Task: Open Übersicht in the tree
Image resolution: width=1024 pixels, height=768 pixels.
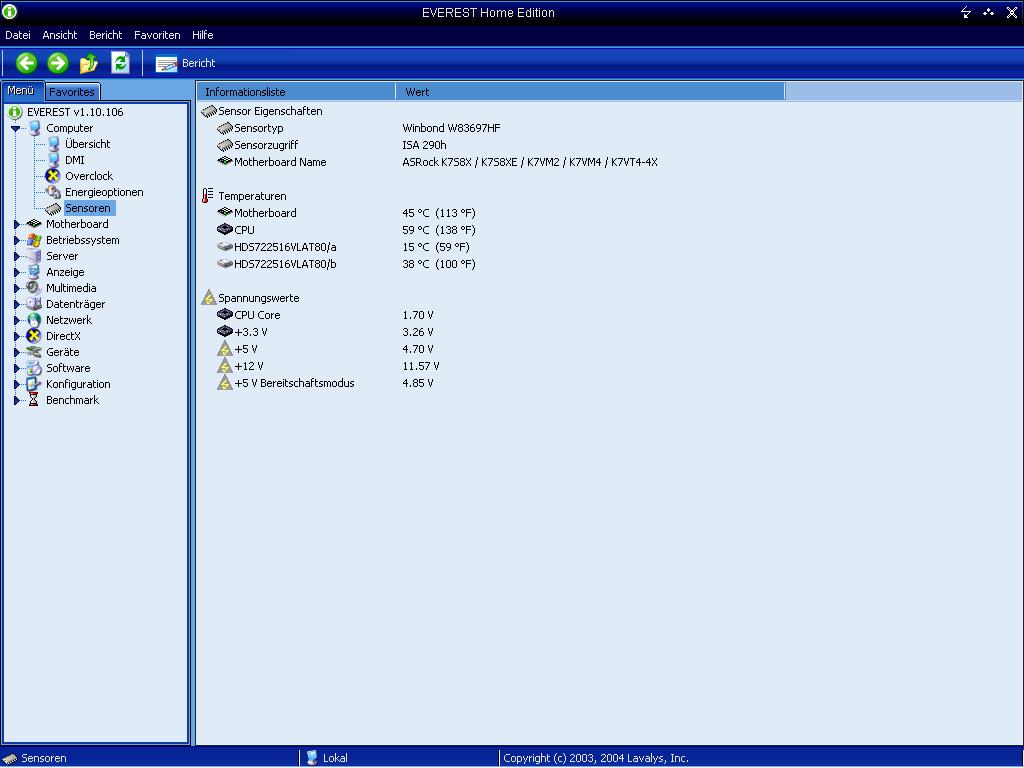Action: coord(88,144)
